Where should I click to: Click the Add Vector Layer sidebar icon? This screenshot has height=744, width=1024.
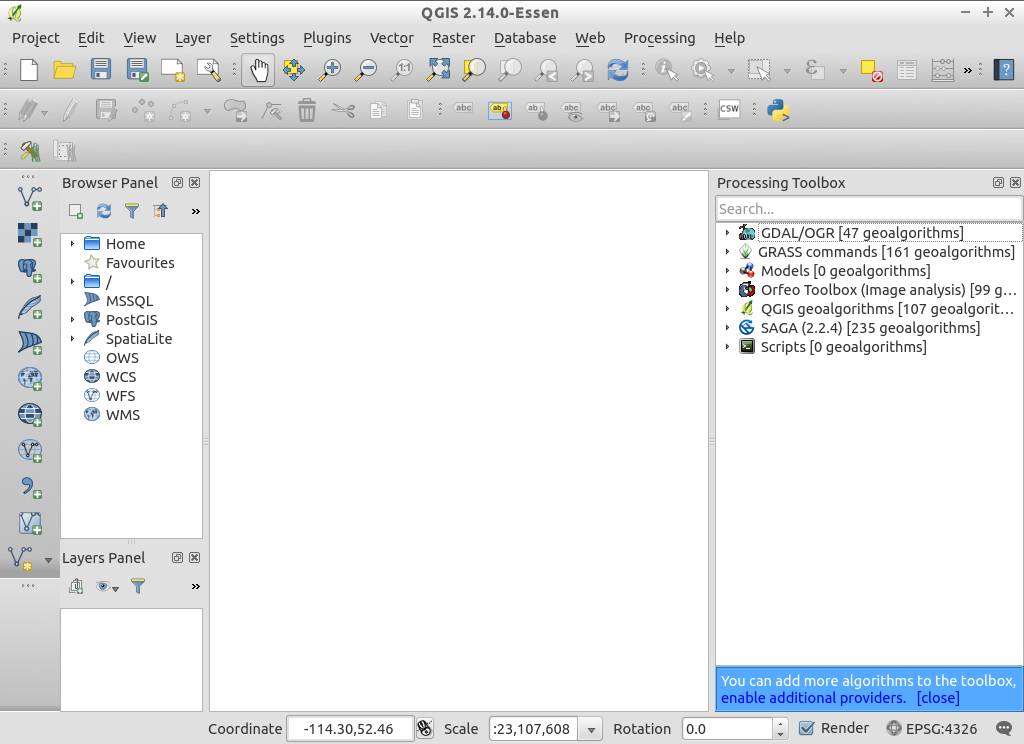(x=30, y=198)
